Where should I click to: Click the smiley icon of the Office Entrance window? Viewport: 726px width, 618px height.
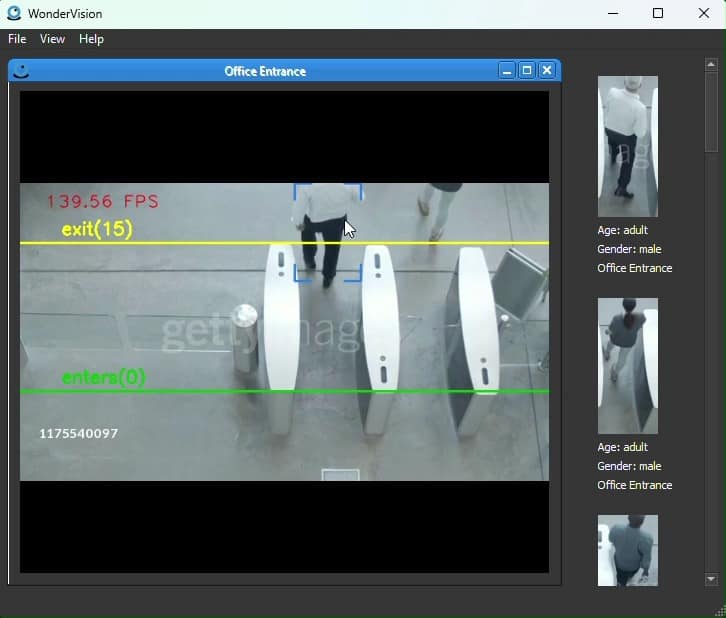click(21, 71)
